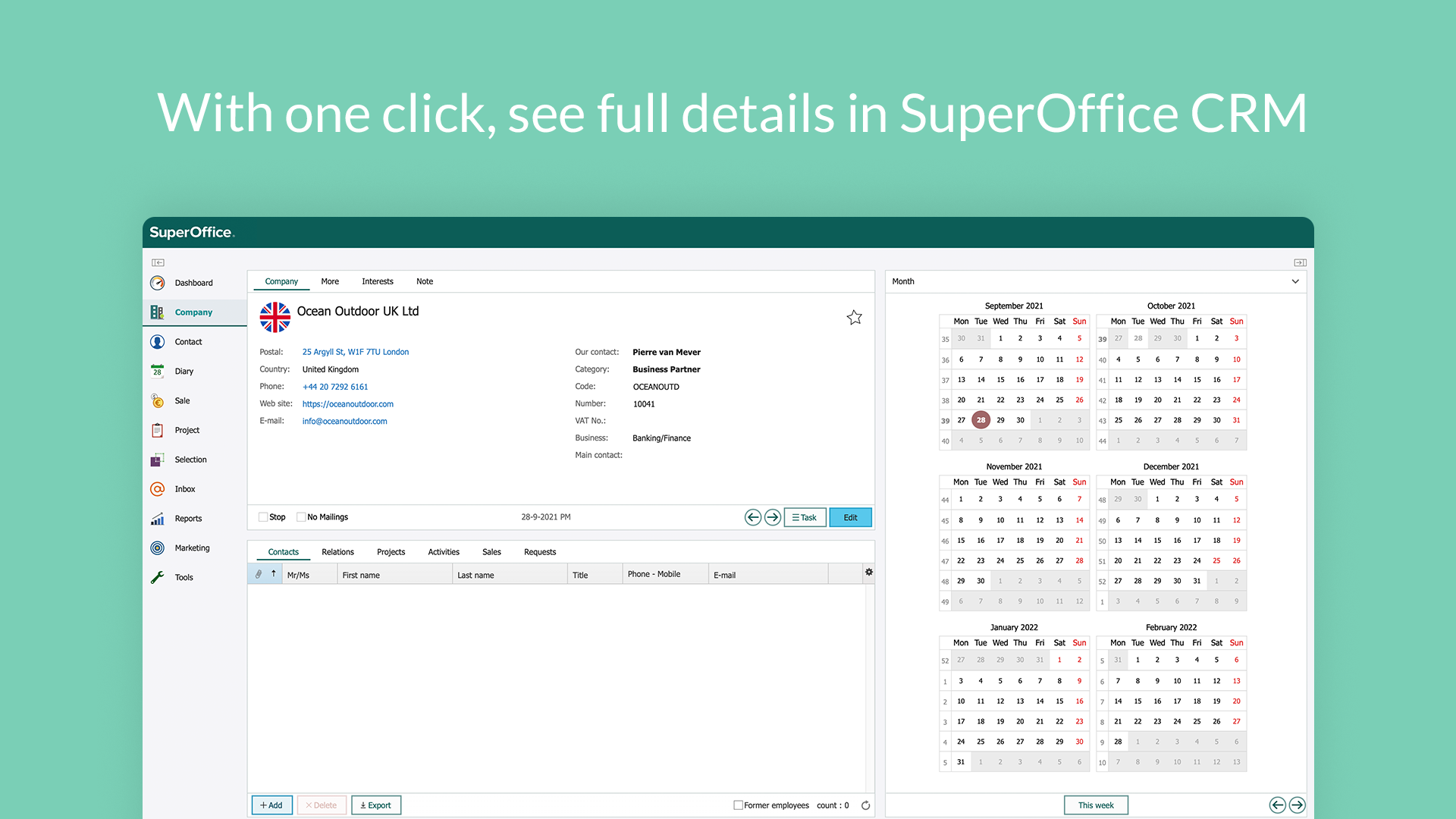The height and width of the screenshot is (819, 1456).
Task: Sort contacts by Last name column
Action: [x=510, y=575]
